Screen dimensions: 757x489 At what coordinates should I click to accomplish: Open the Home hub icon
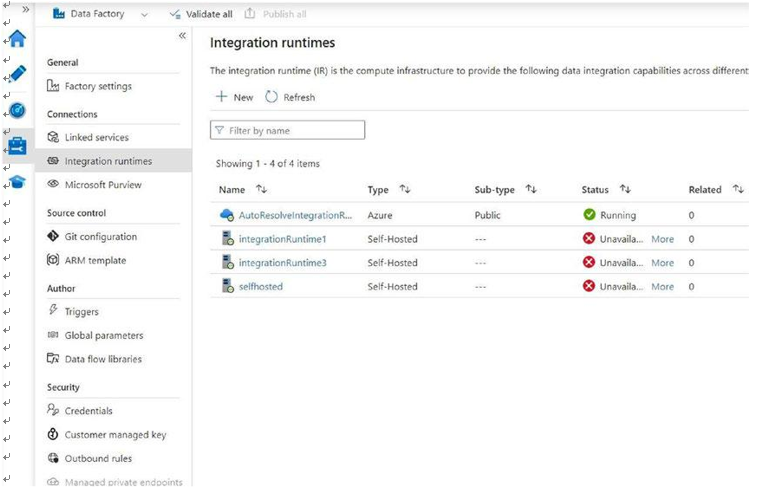17,38
